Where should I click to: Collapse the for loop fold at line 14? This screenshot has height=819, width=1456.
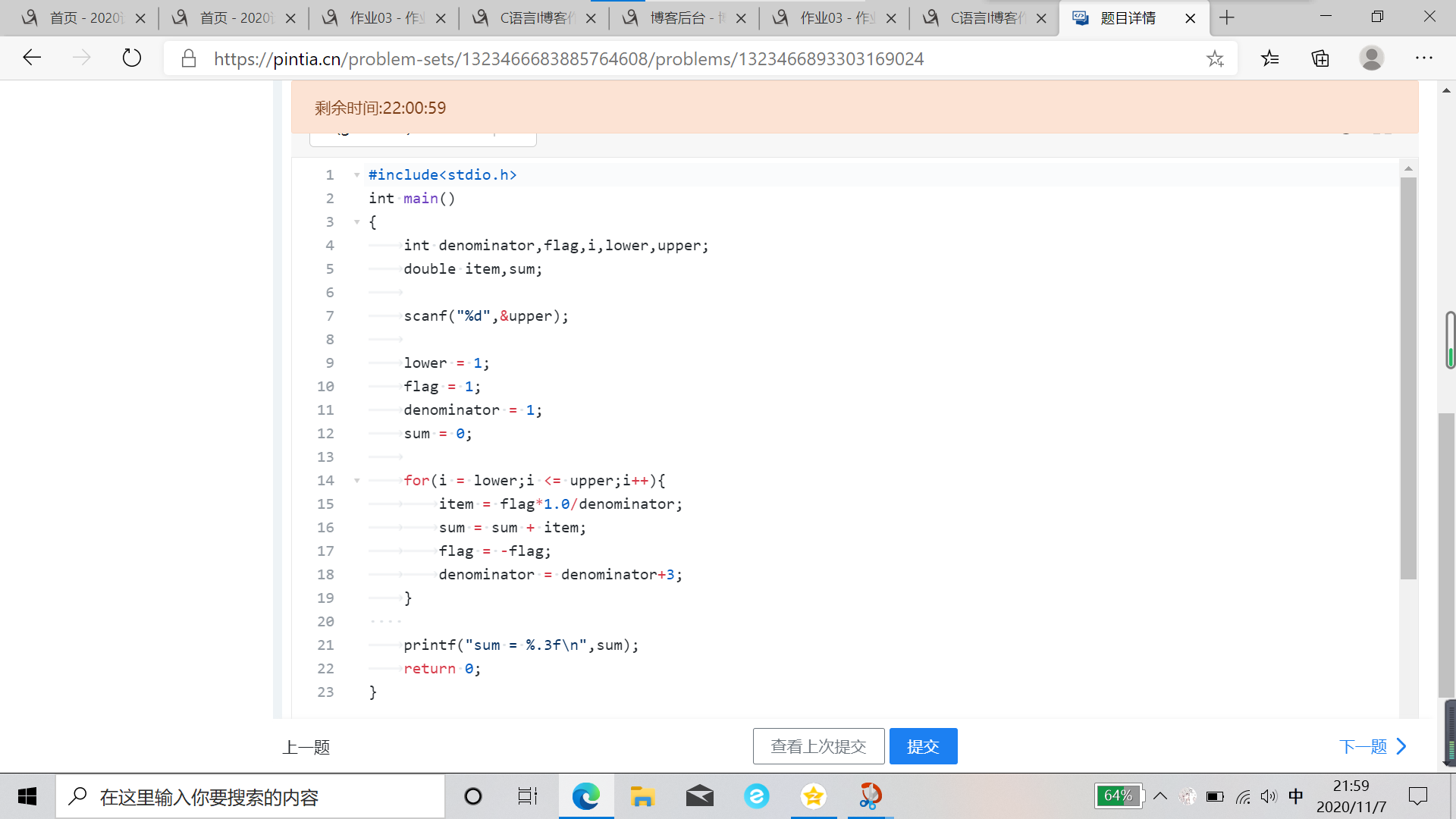(x=356, y=481)
